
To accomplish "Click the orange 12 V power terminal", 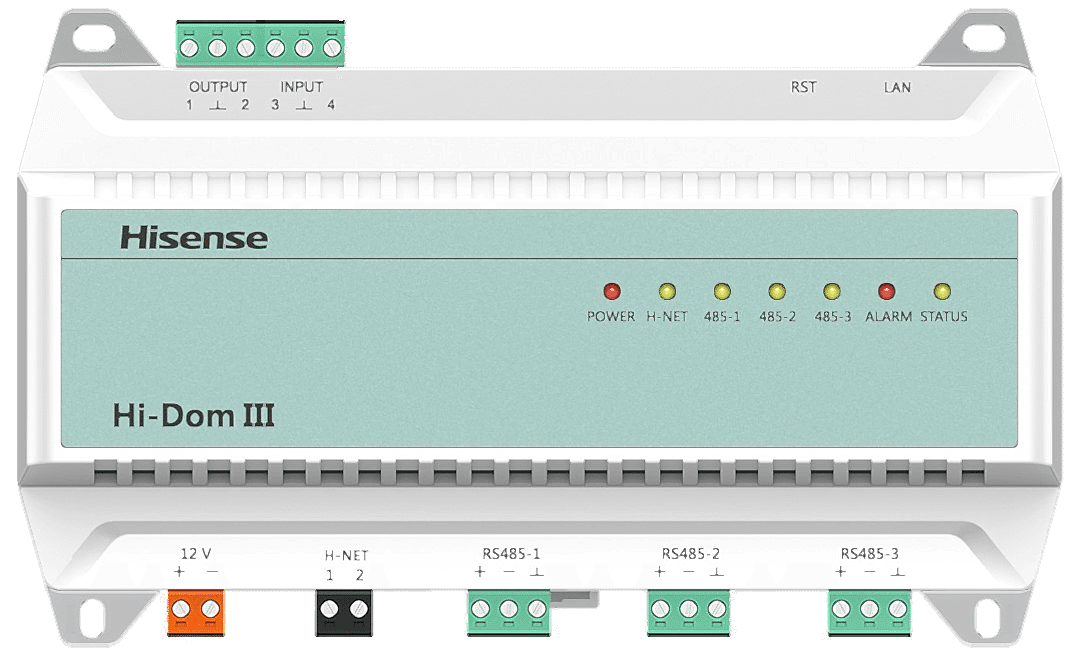I will pyautogui.click(x=194, y=609).
